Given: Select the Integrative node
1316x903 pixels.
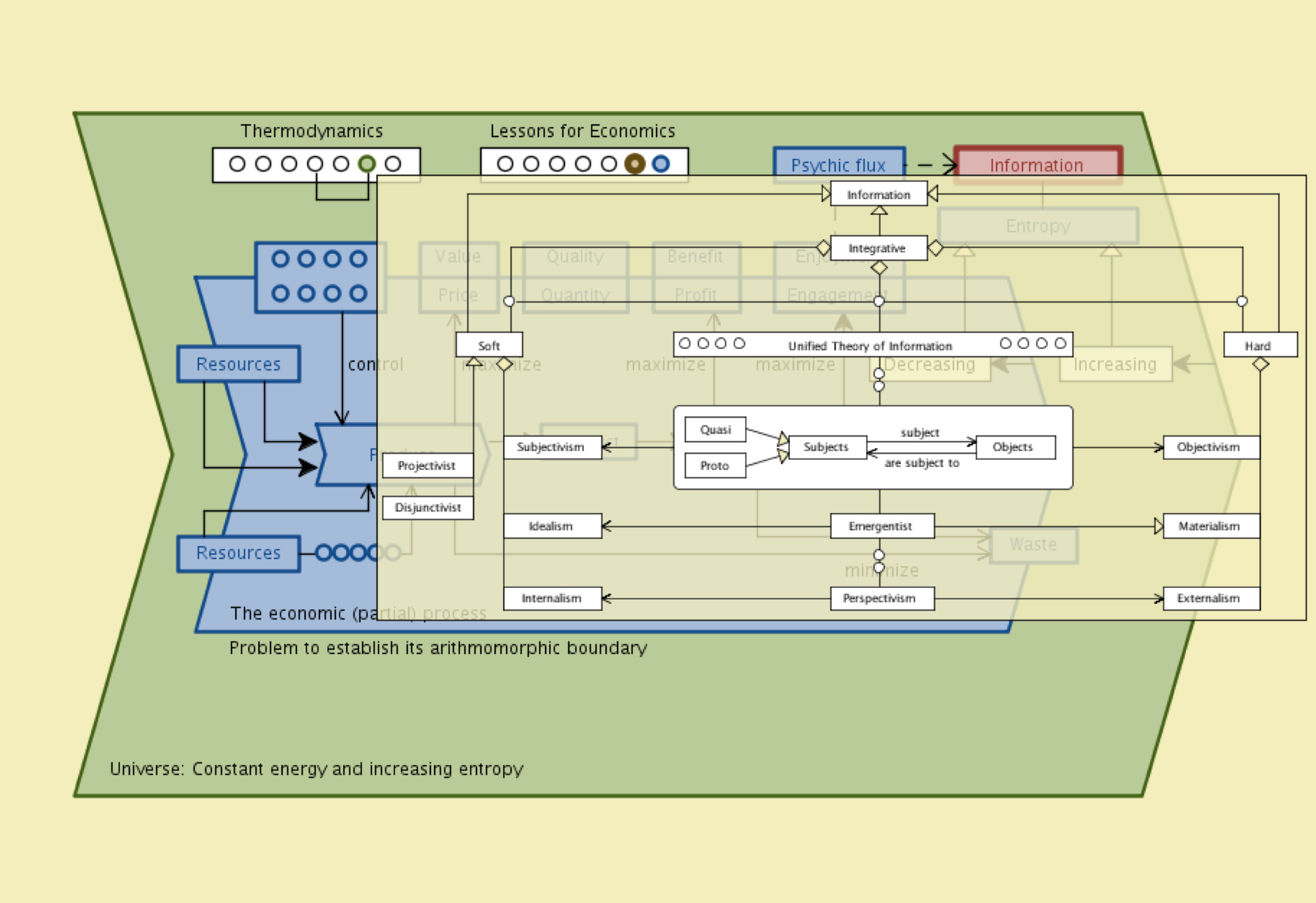Looking at the screenshot, I should point(878,248).
